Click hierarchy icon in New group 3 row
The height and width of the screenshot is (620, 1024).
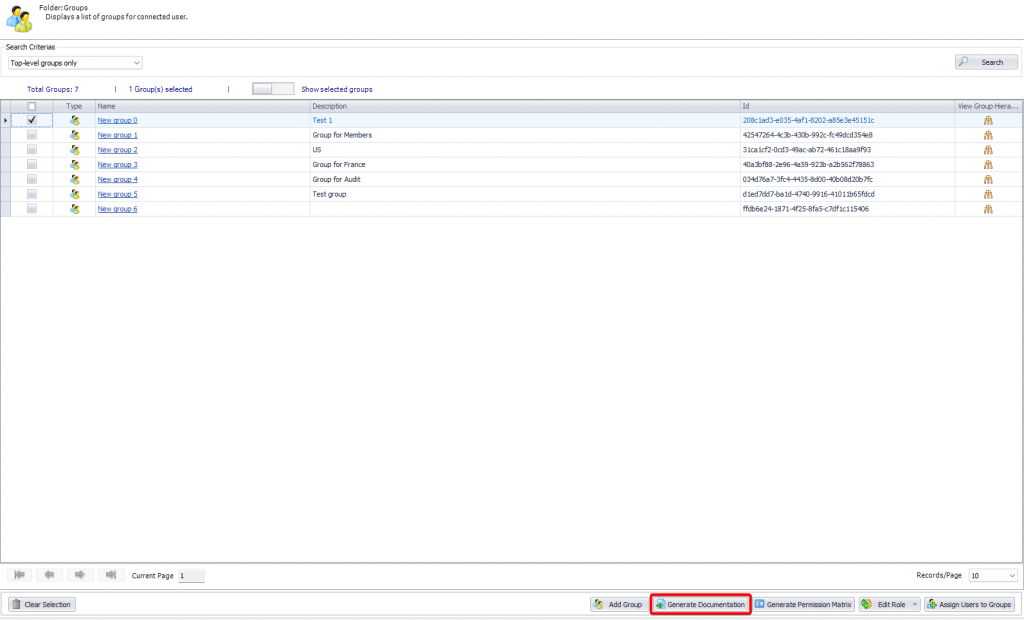point(988,165)
